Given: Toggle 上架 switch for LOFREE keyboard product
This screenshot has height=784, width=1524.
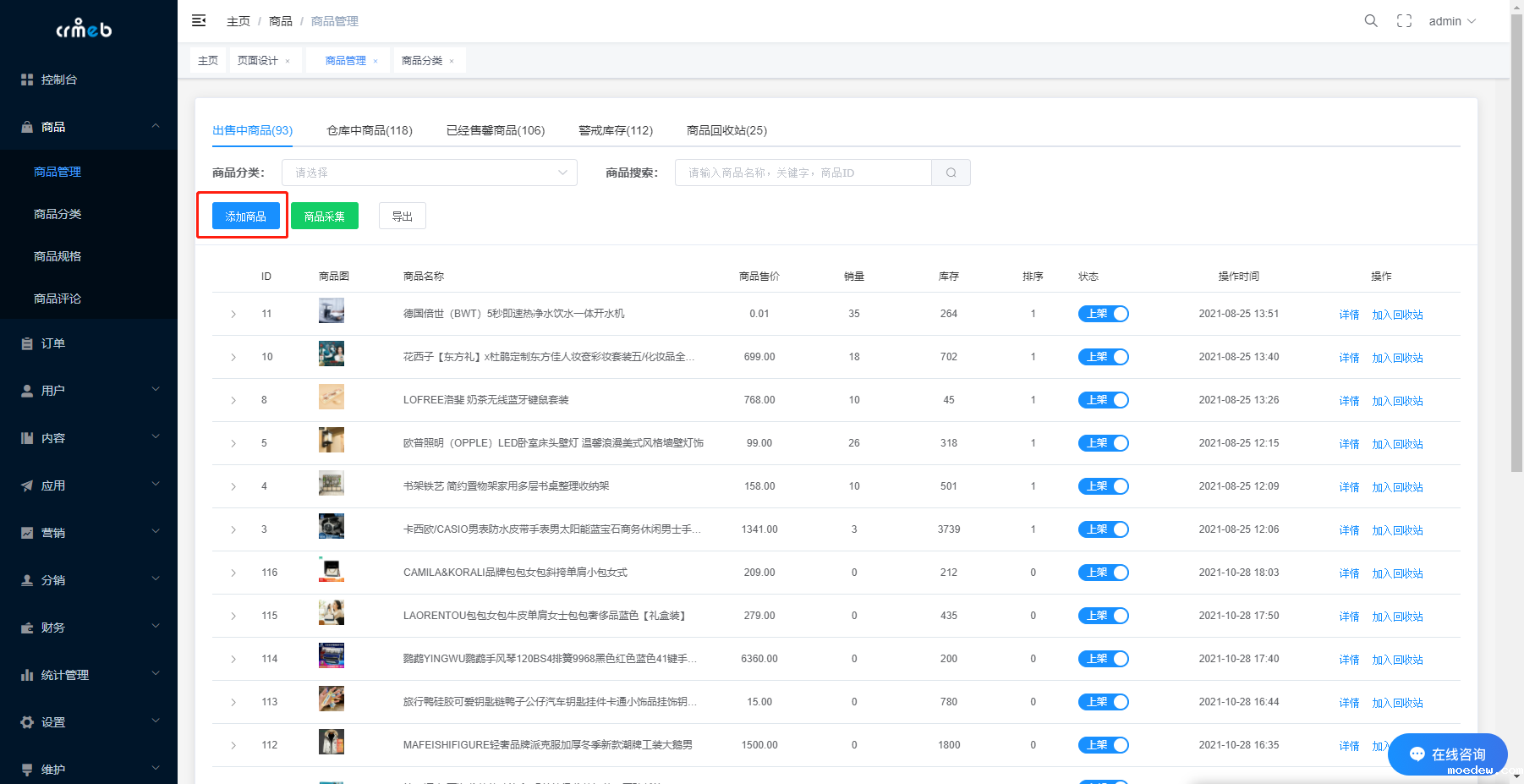Looking at the screenshot, I should click(x=1103, y=400).
